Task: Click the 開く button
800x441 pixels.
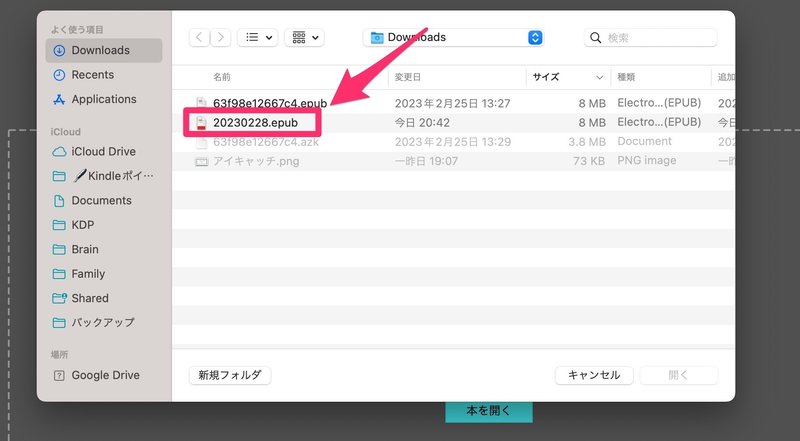Action: (678, 375)
